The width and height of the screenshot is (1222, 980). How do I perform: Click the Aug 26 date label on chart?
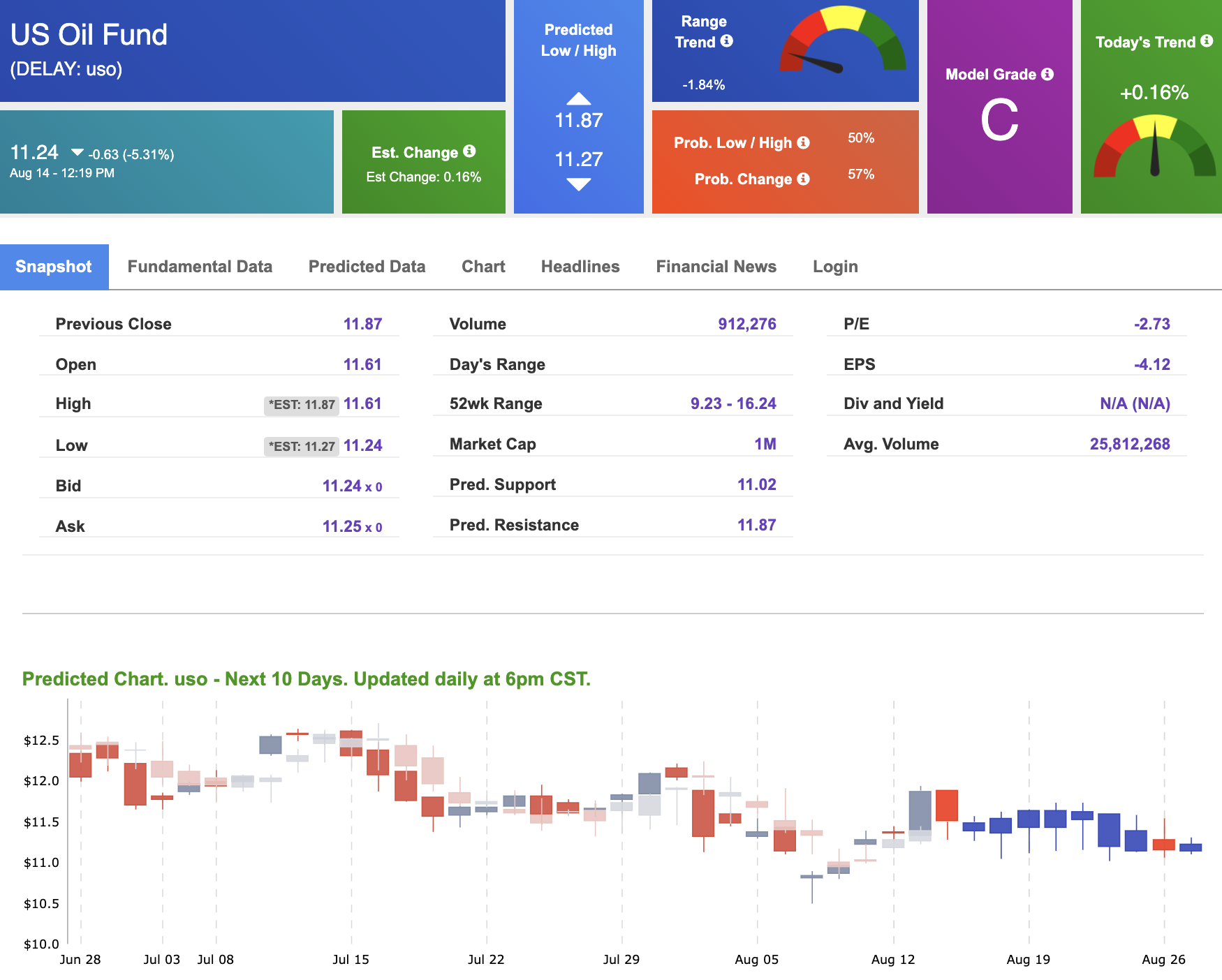pyautogui.click(x=1163, y=960)
